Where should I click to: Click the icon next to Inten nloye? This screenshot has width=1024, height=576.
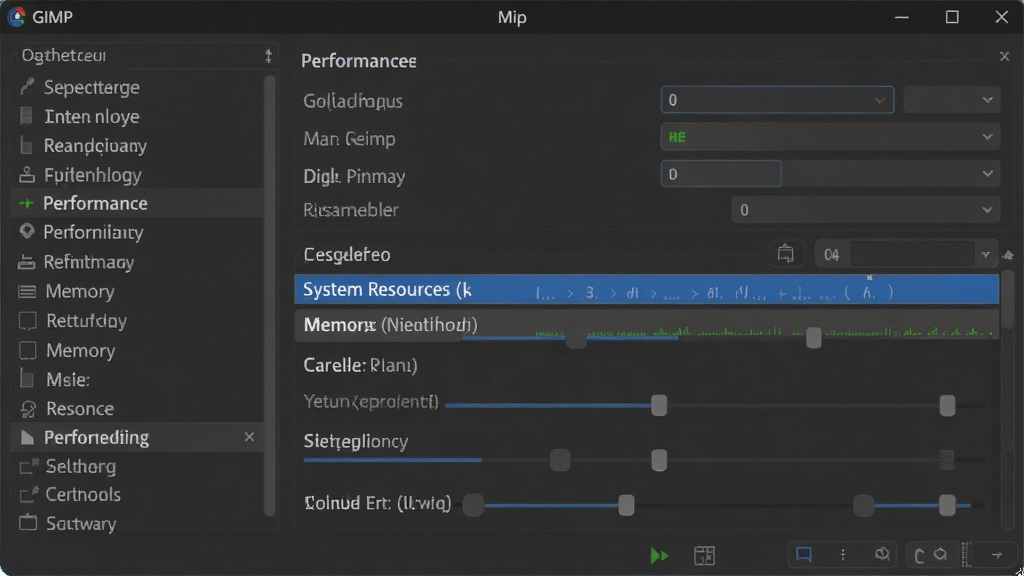26,116
